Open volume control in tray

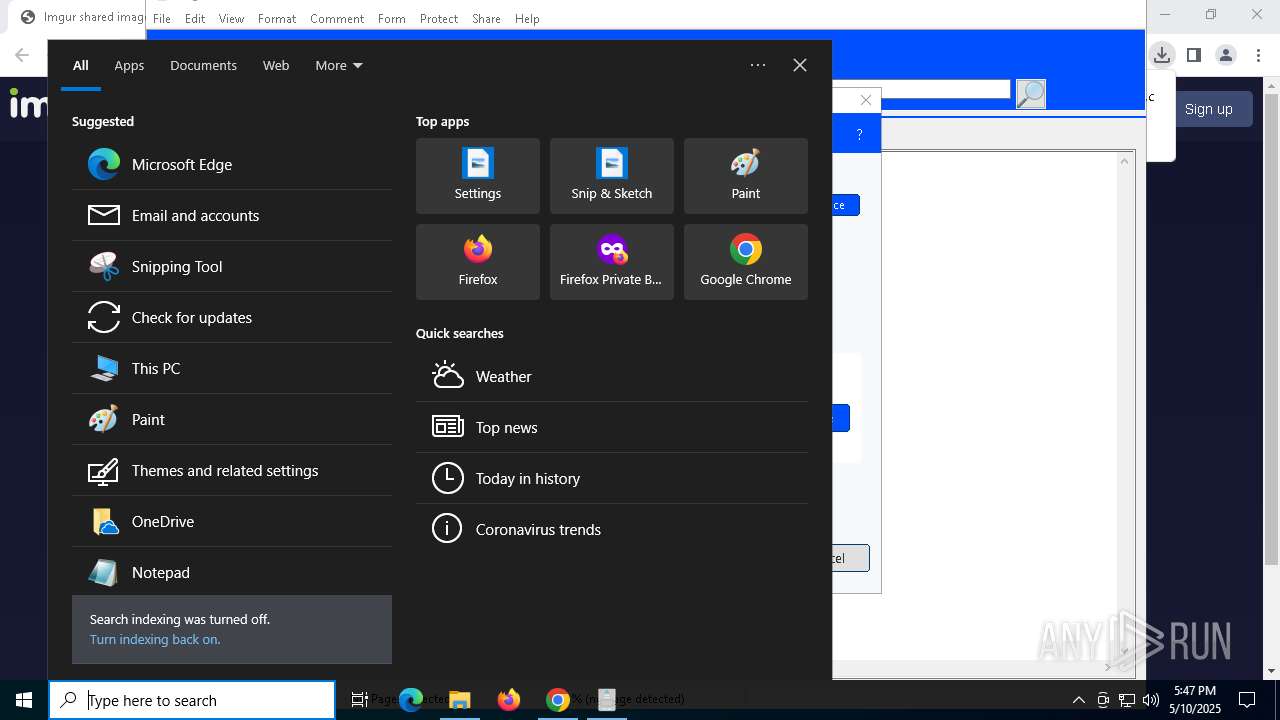[1150, 700]
